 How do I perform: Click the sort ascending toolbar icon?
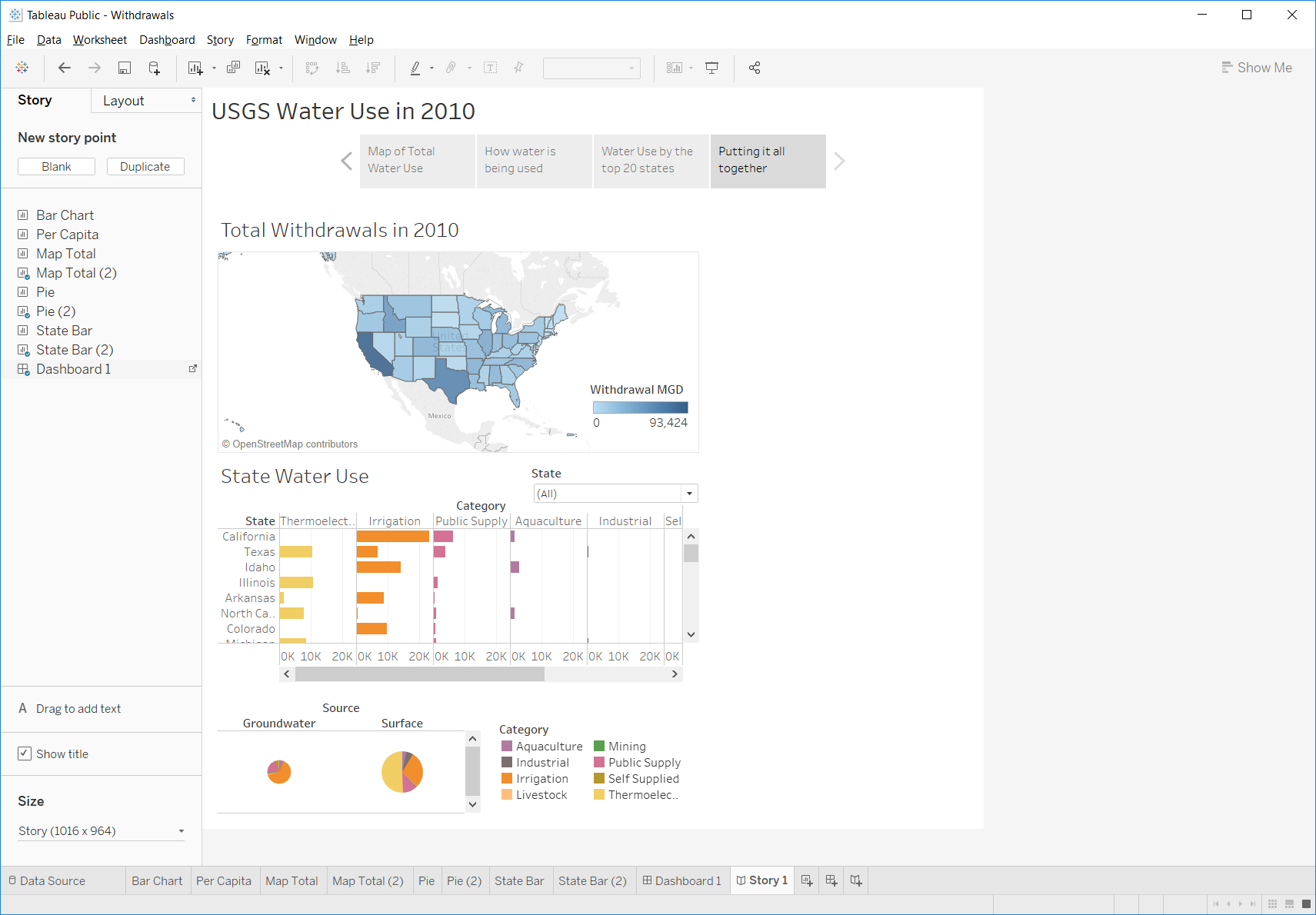coord(343,68)
